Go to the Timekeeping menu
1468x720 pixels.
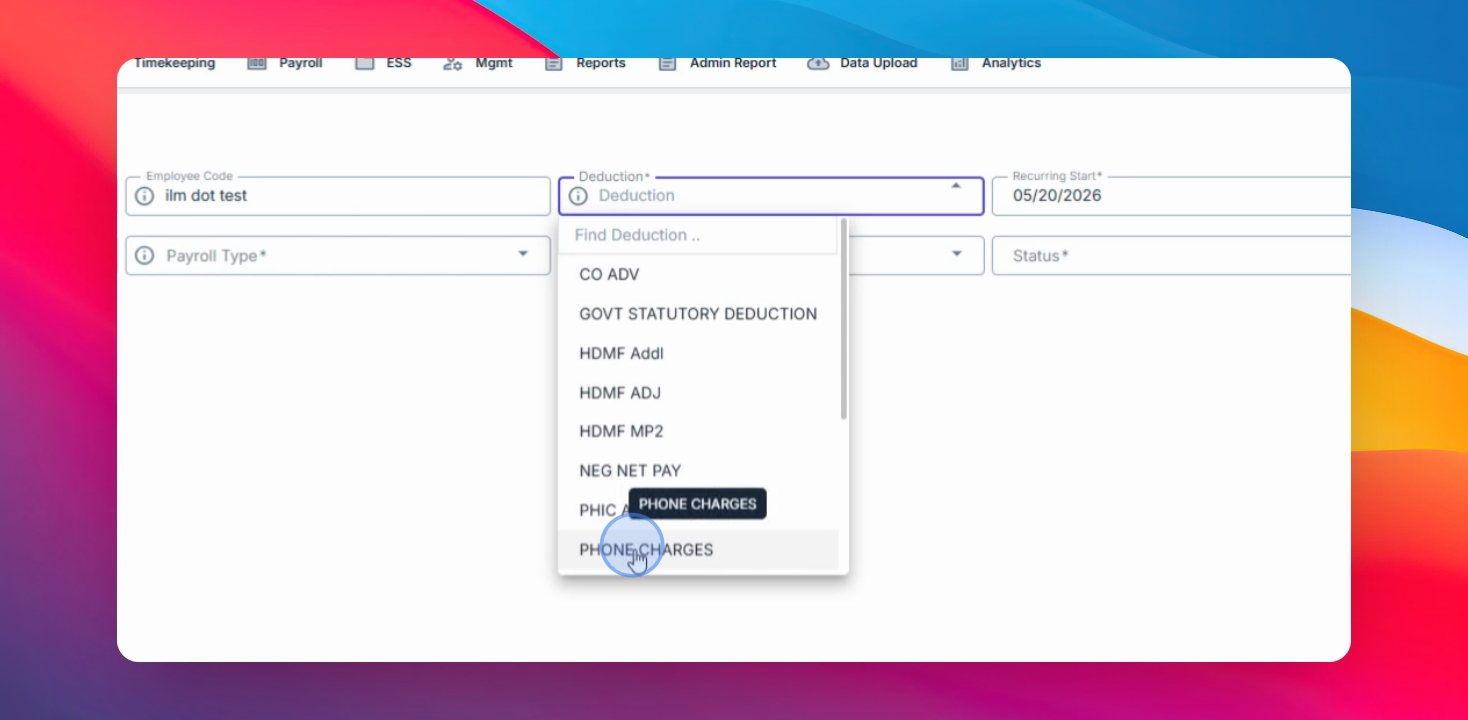click(x=174, y=63)
